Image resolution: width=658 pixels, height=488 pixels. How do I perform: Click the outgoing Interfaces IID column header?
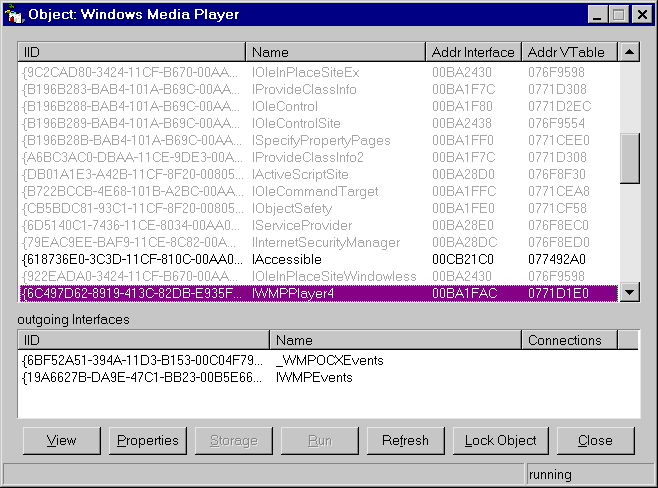click(x=144, y=340)
